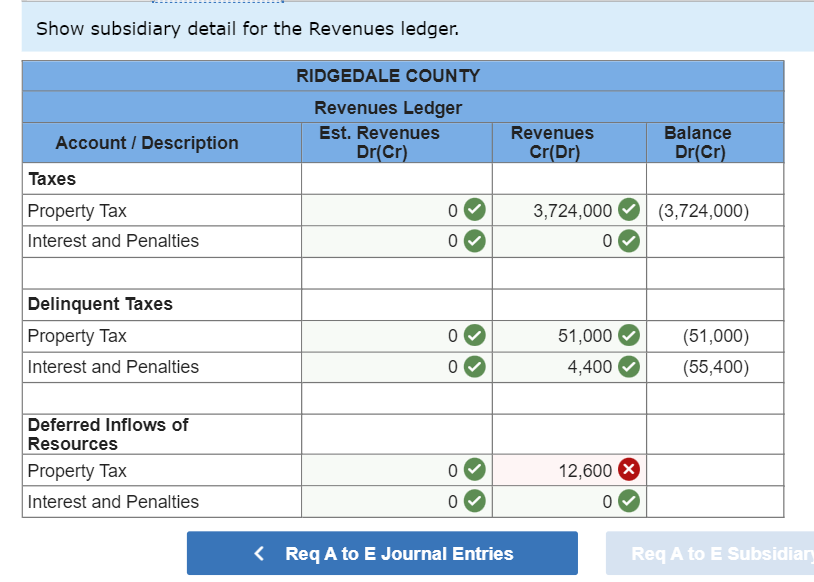This screenshot has width=814, height=582.
Task: Select the checkmark in Deferred Inflows Property Tax row
Action: click(474, 470)
